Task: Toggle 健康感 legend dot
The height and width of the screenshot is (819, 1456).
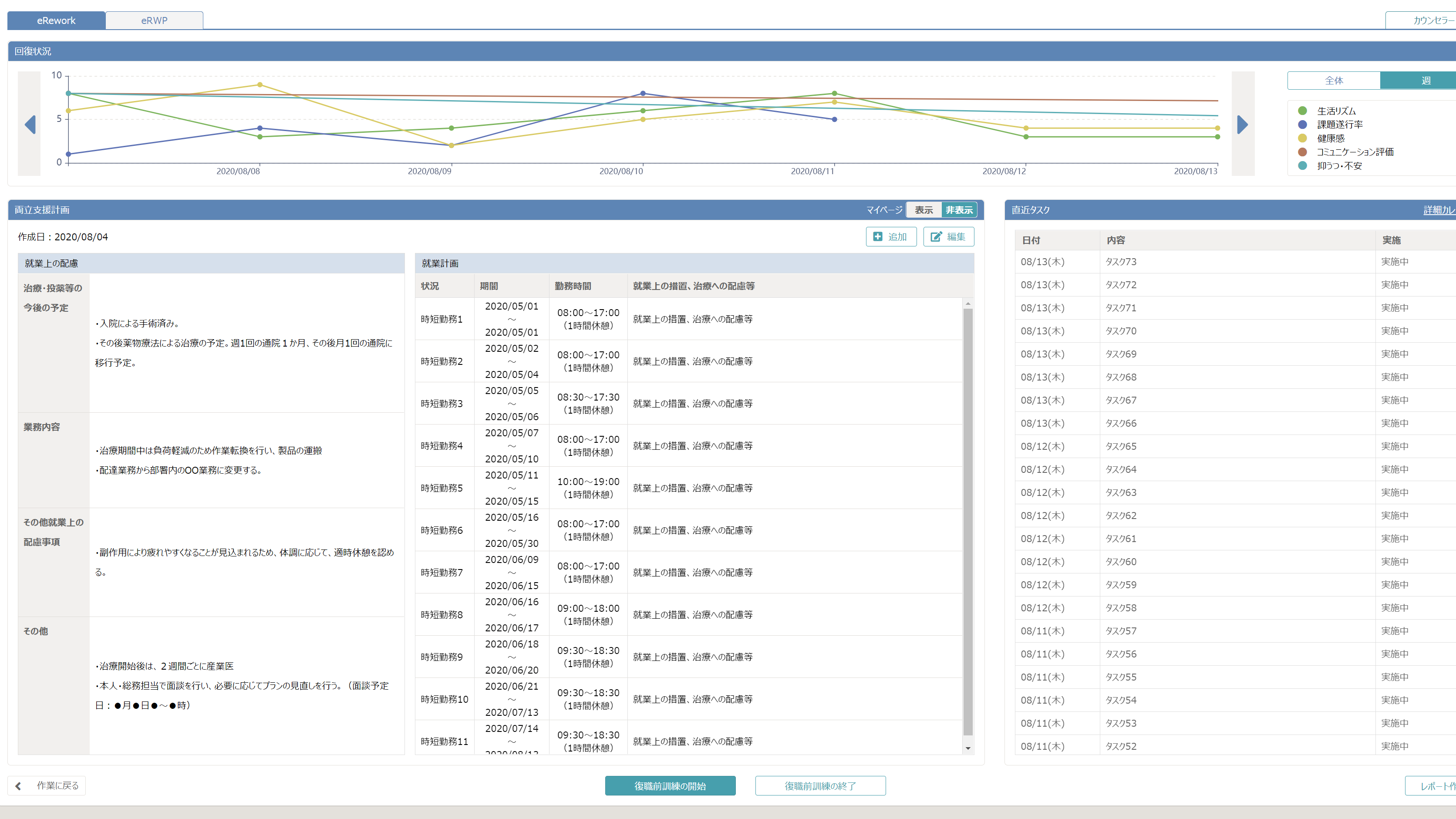Action: (x=1302, y=138)
